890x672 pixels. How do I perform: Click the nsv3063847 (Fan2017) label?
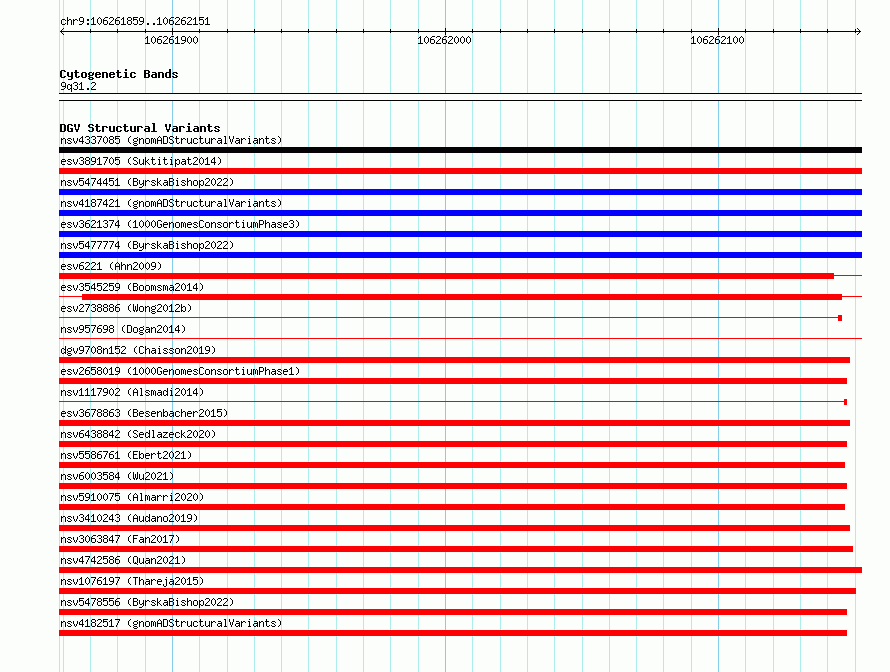pos(120,539)
